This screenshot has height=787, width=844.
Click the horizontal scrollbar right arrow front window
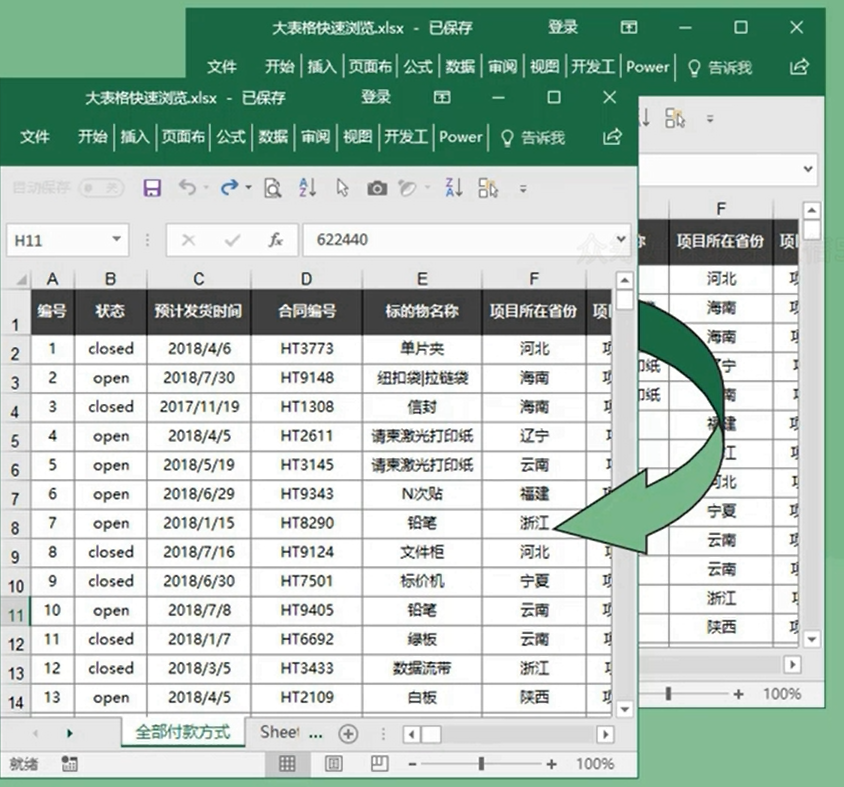[606, 734]
